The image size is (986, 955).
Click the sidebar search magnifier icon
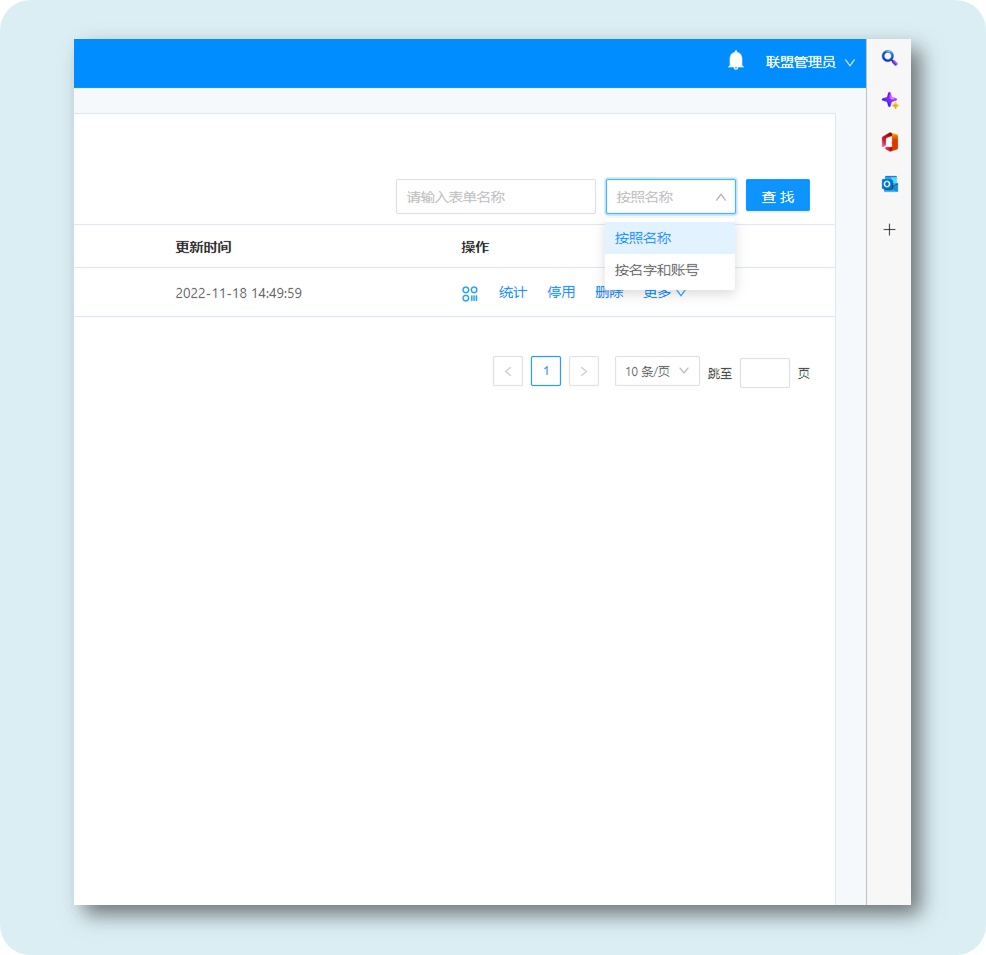click(889, 58)
